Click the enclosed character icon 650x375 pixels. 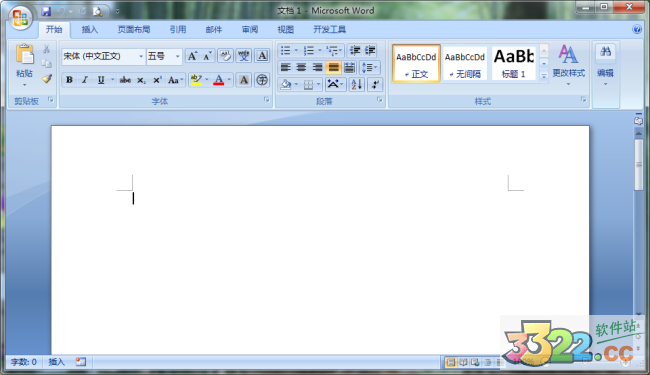coord(262,80)
